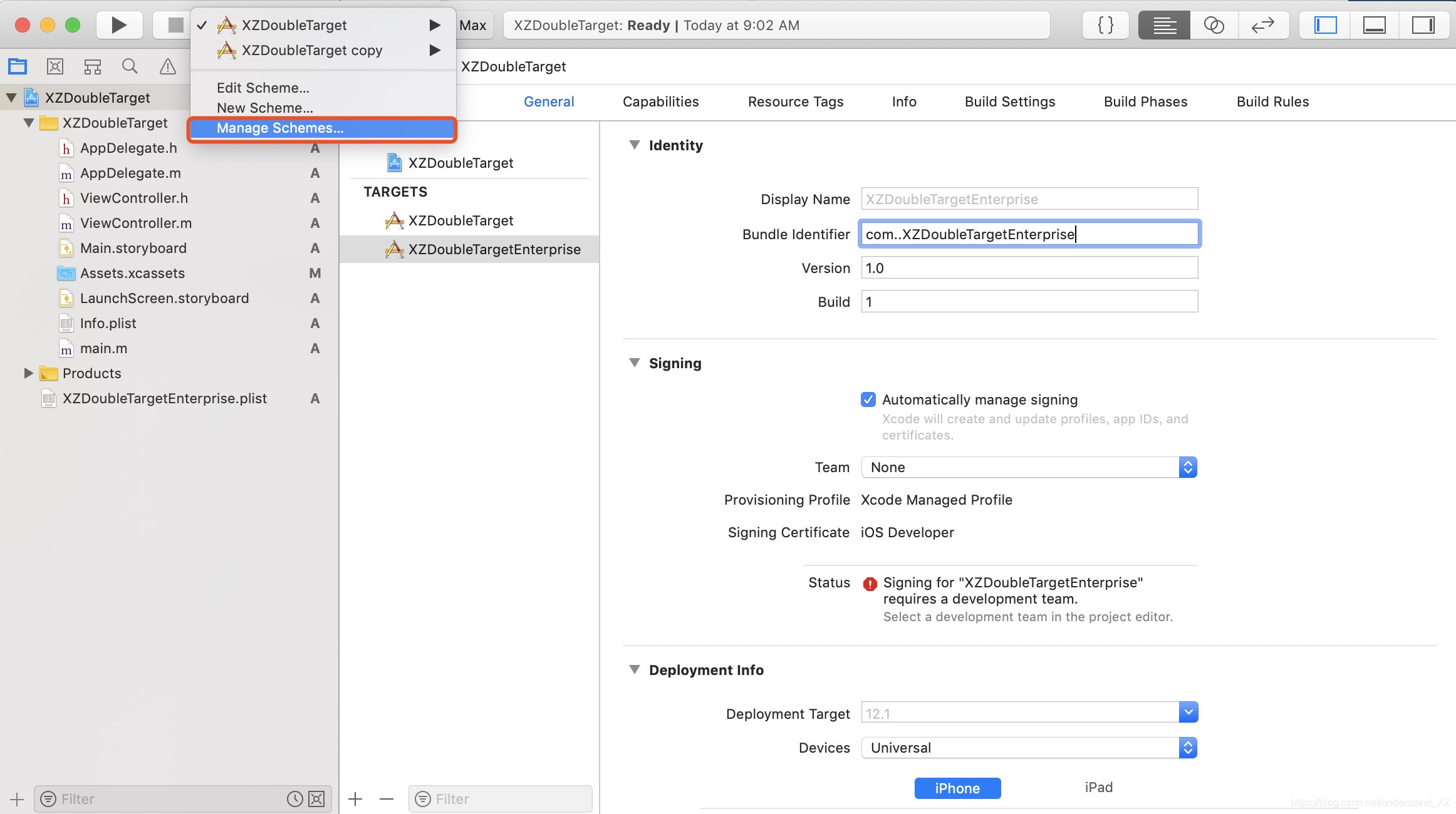Open the Team dropdown set to None
The image size is (1456, 814).
point(1029,467)
